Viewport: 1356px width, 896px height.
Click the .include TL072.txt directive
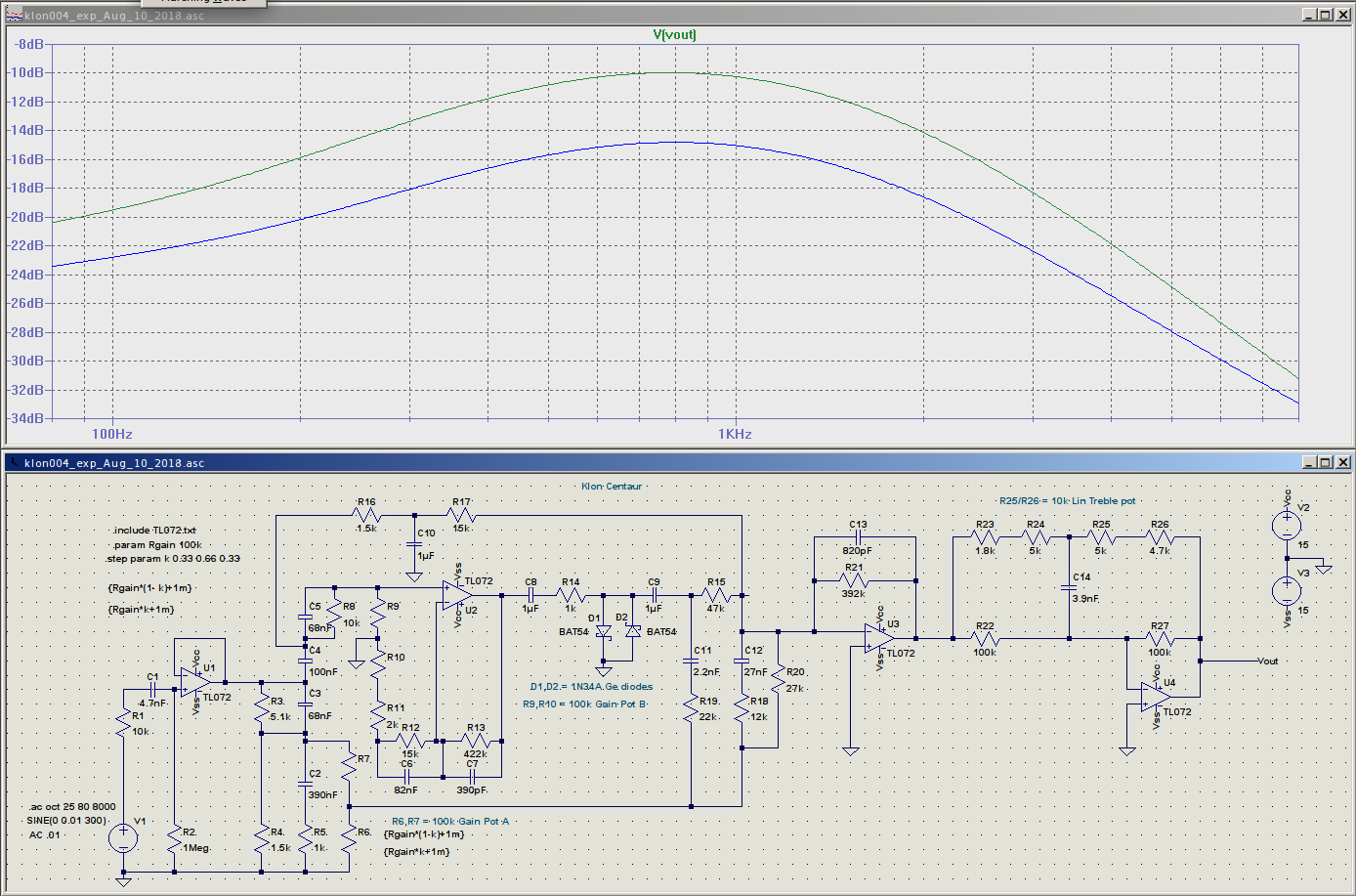[154, 530]
